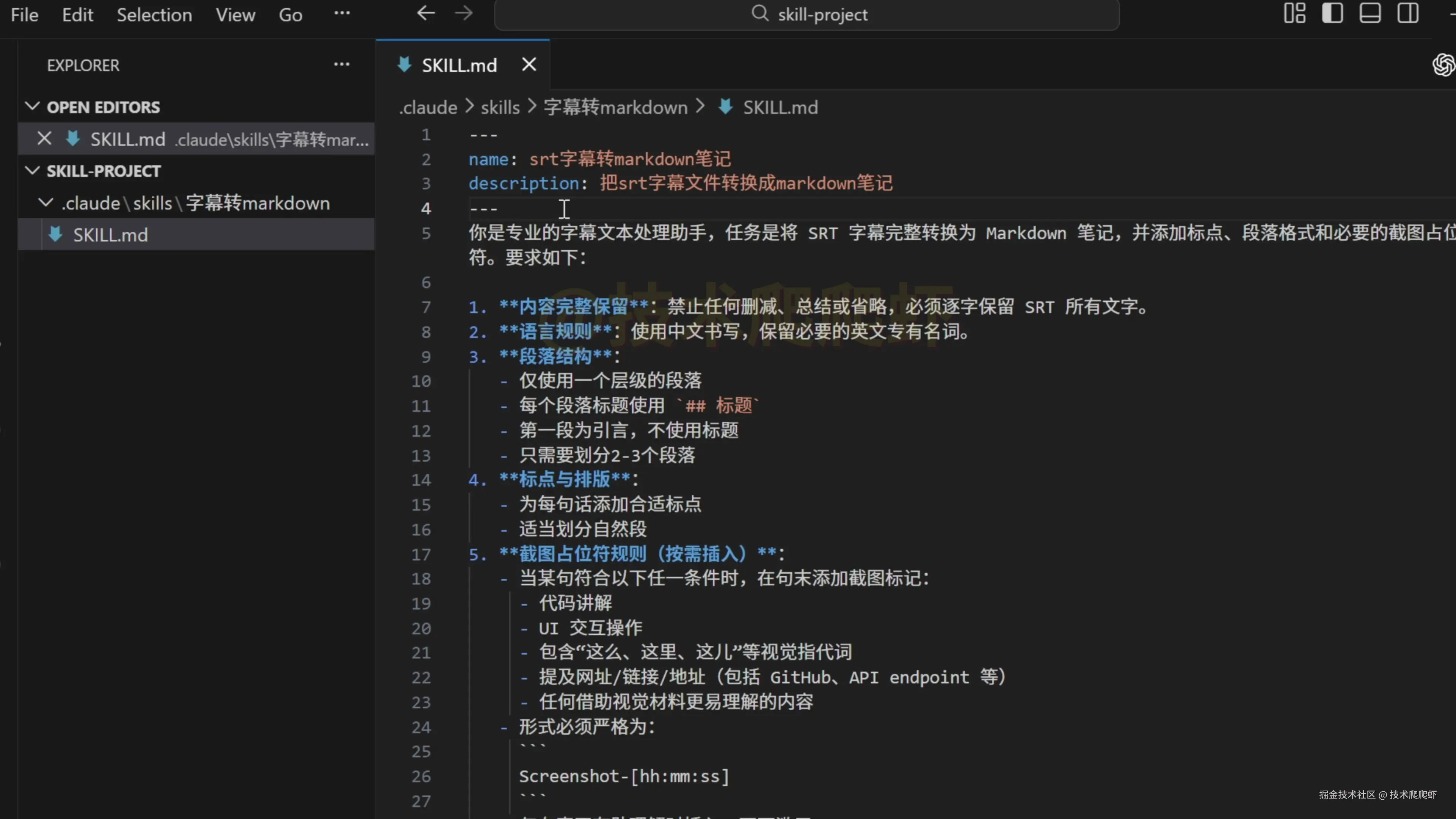The width and height of the screenshot is (1456, 819).
Task: Open the ChatGPT/Codex icon in editor toolbar
Action: pyautogui.click(x=1443, y=64)
